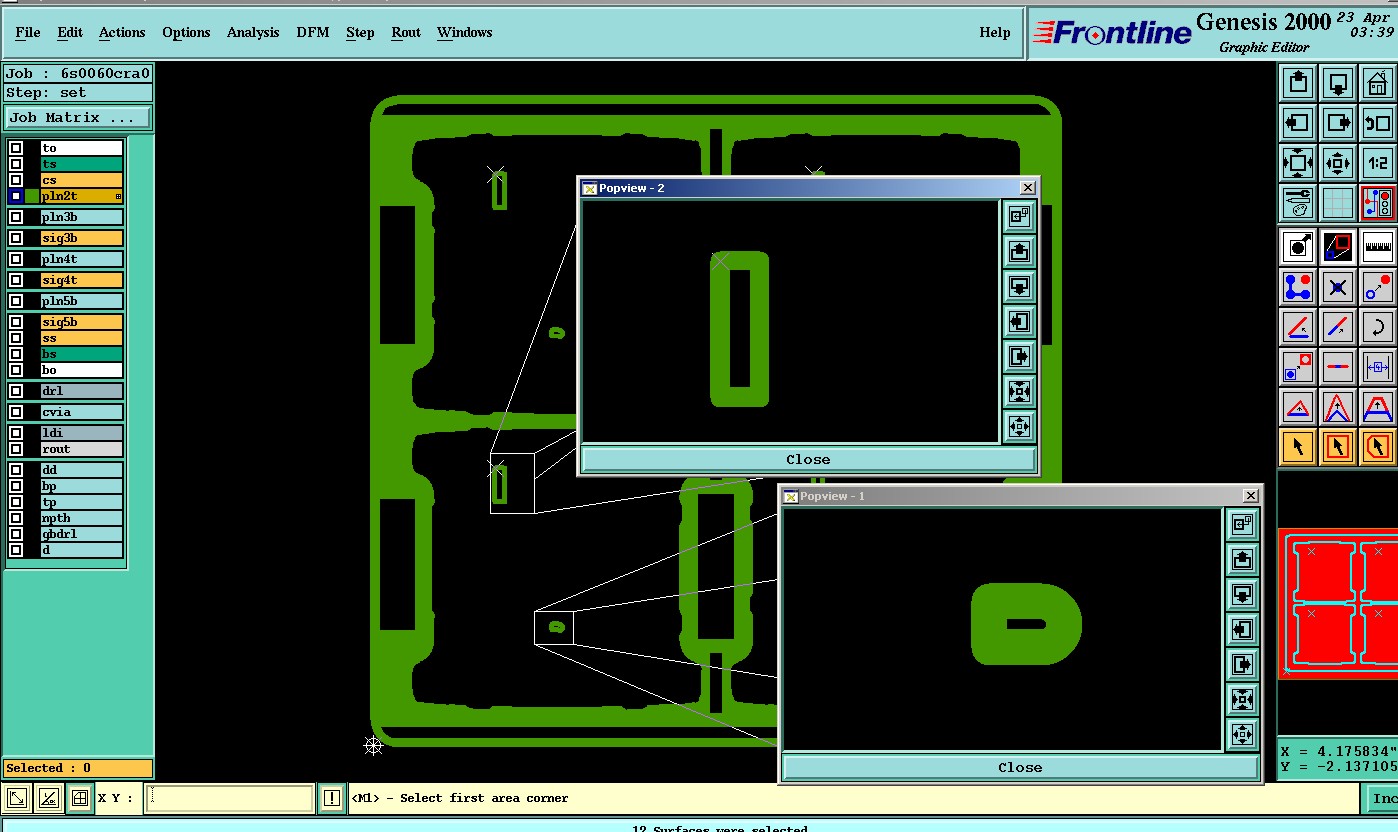Toggle the 'ts' layer checkbox
The width and height of the screenshot is (1398, 832).
[16, 164]
